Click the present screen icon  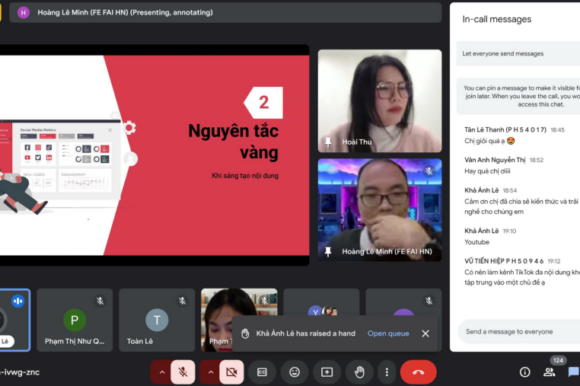tap(327, 372)
